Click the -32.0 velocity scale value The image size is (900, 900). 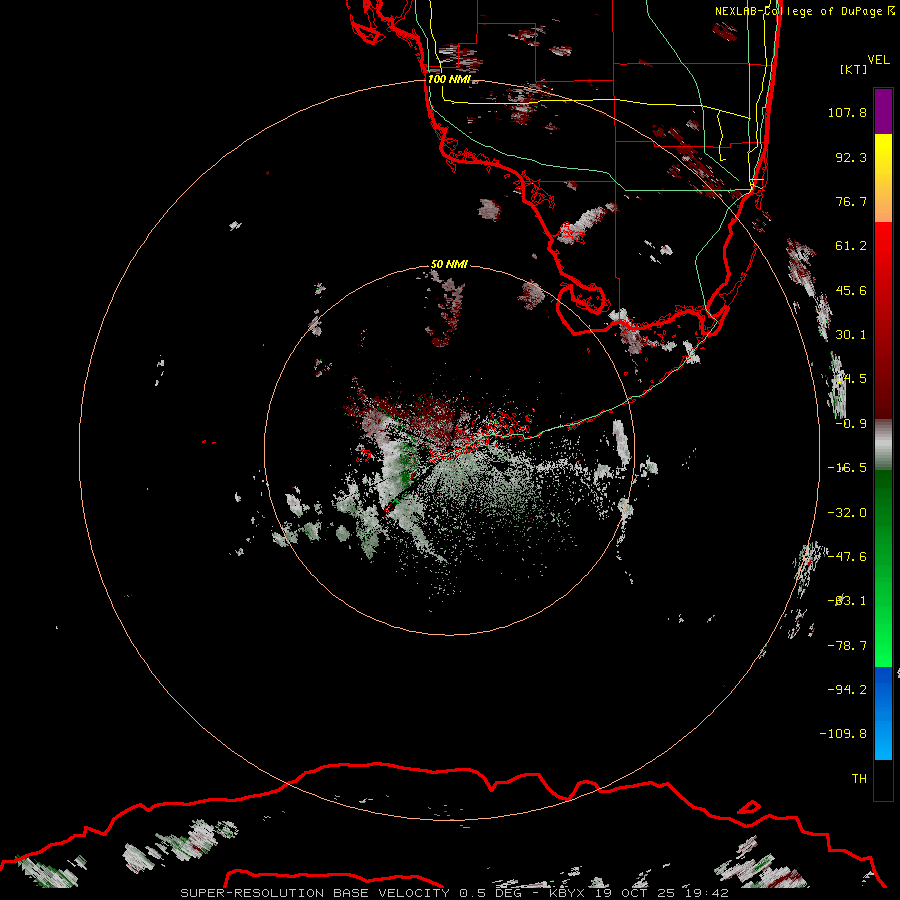[x=847, y=513]
